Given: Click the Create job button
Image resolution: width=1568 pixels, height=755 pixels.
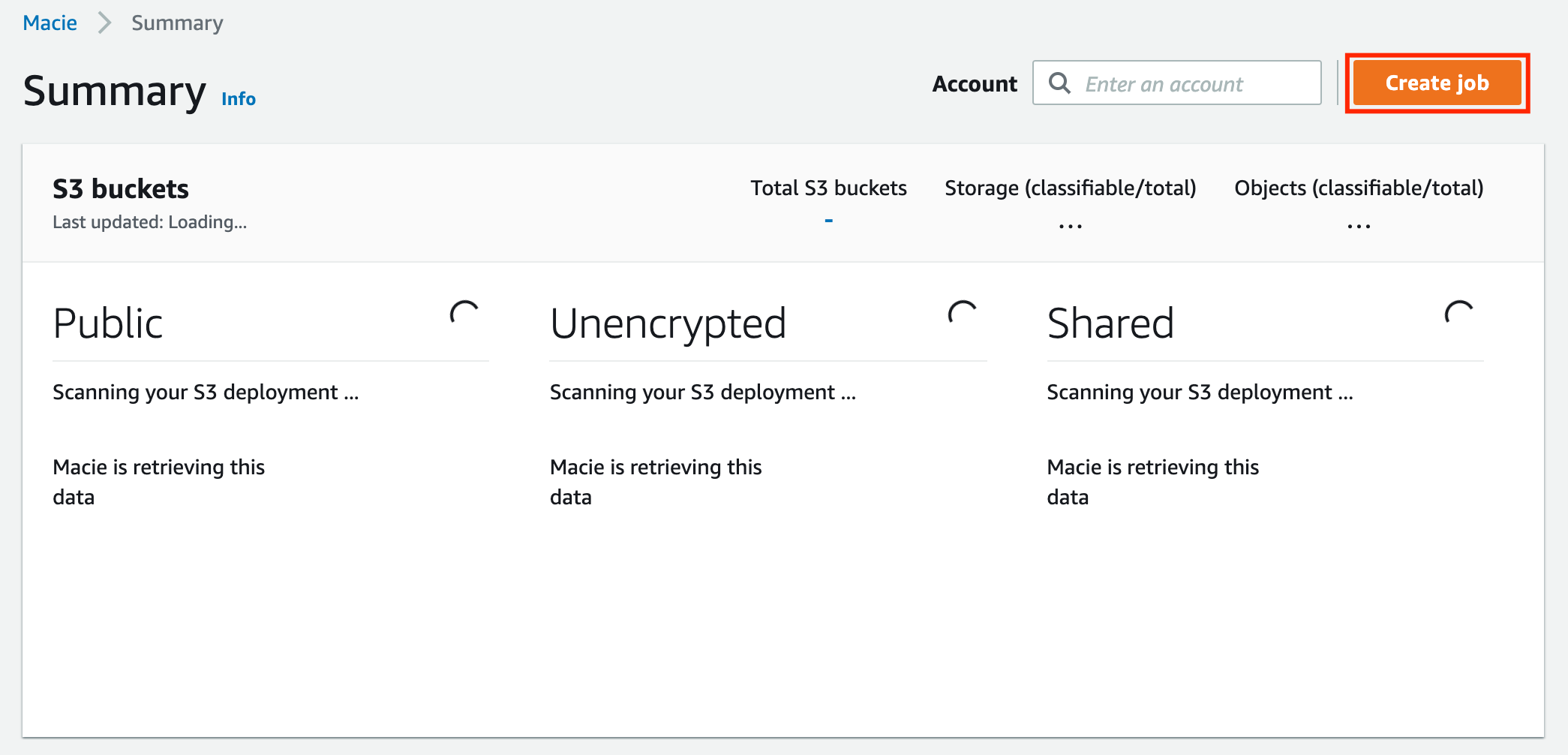Looking at the screenshot, I should pyautogui.click(x=1437, y=83).
